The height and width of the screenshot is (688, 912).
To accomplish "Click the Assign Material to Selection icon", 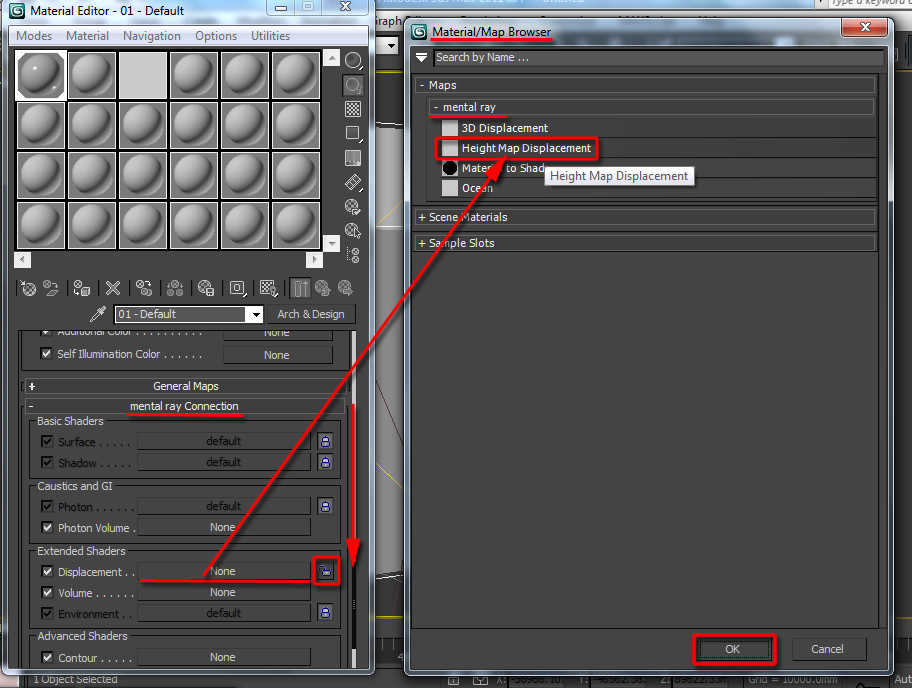I will point(80,288).
